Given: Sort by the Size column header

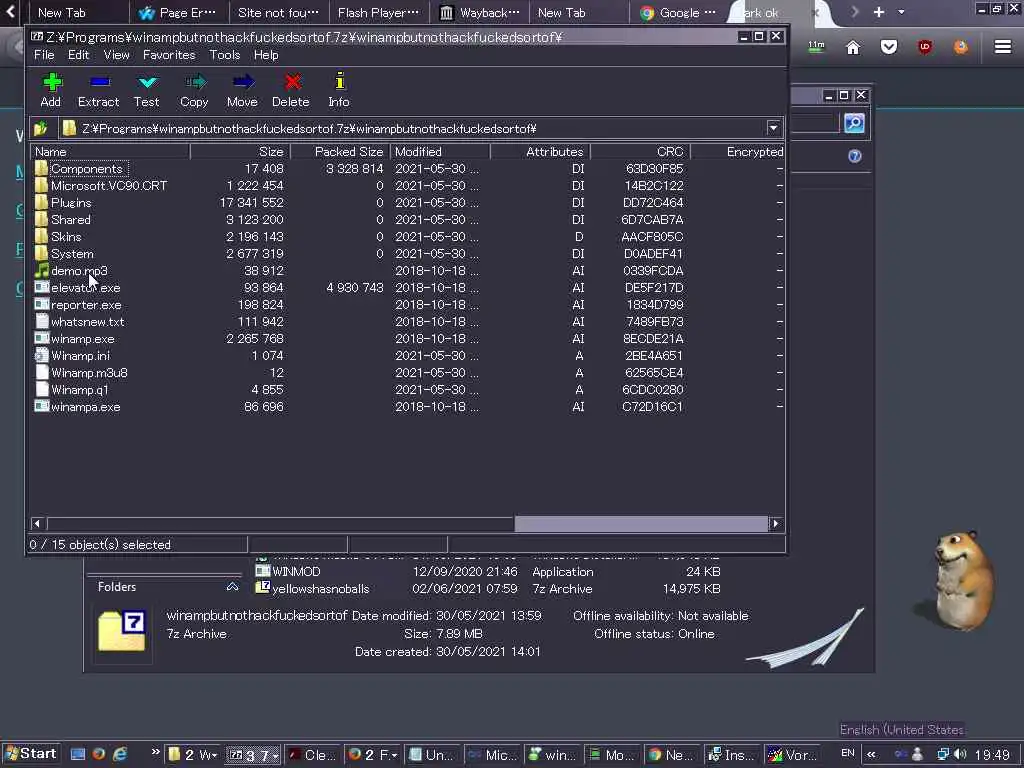Looking at the screenshot, I should 240,152.
